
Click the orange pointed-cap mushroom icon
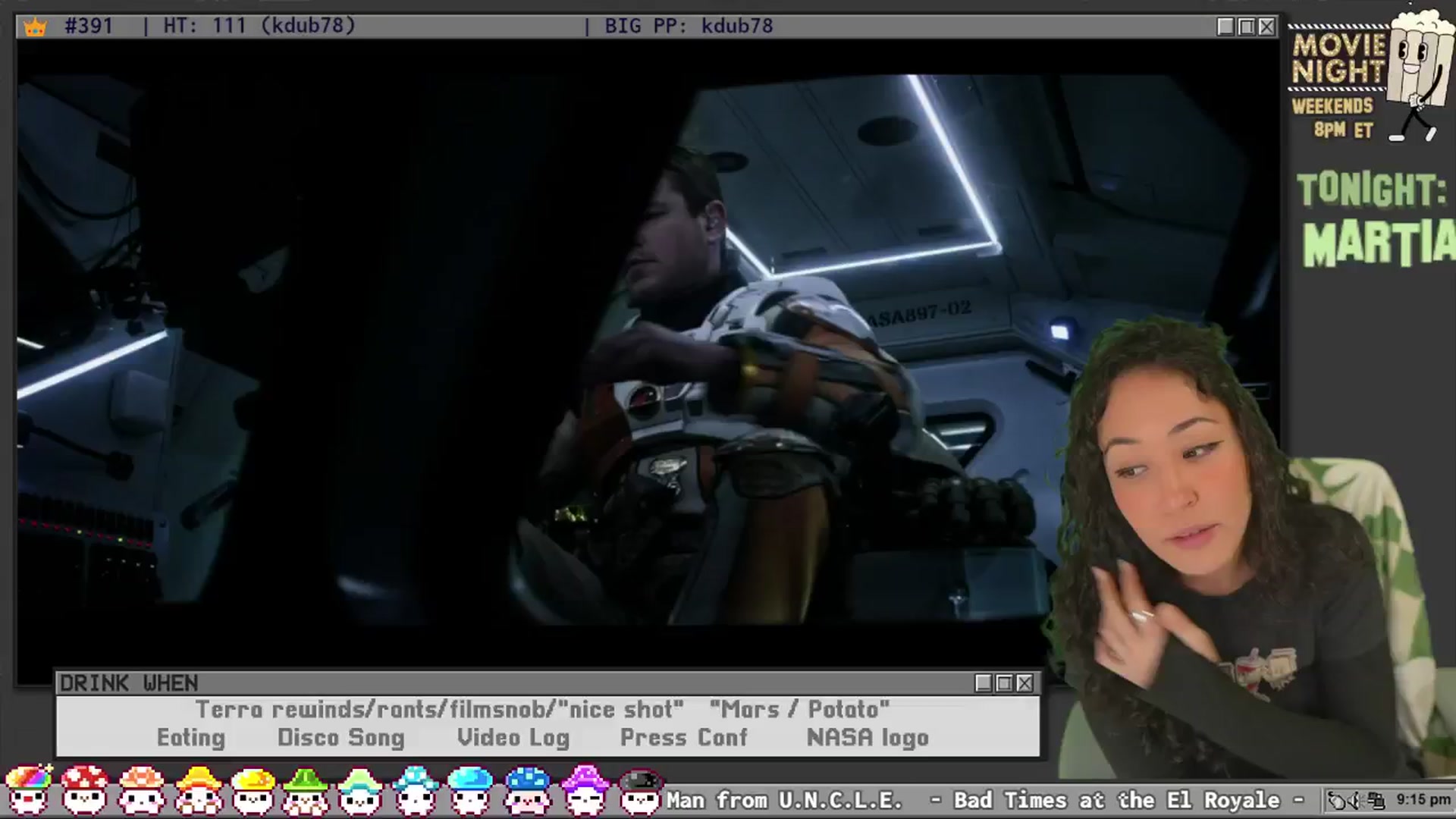tap(199, 789)
